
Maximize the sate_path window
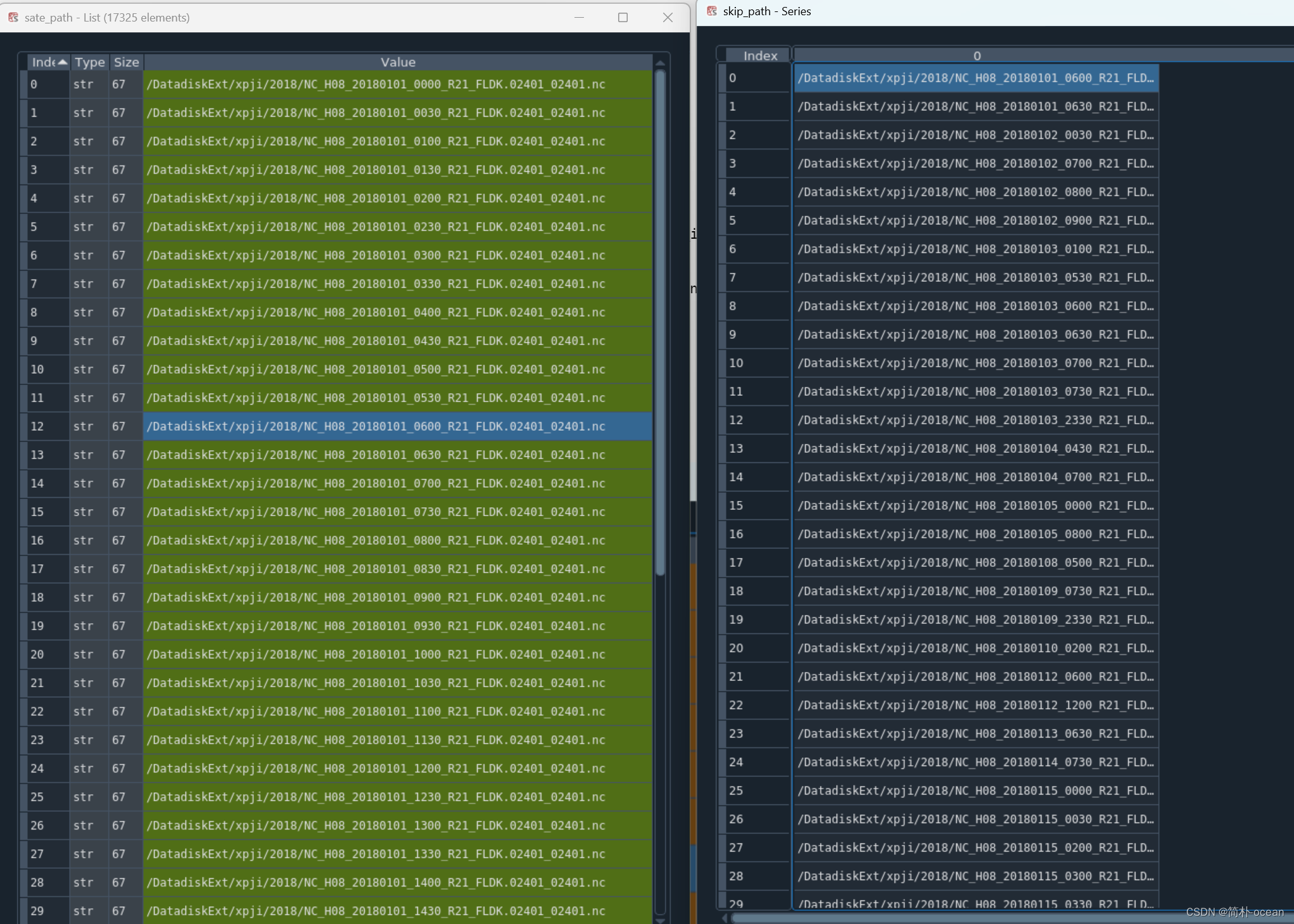coord(623,17)
